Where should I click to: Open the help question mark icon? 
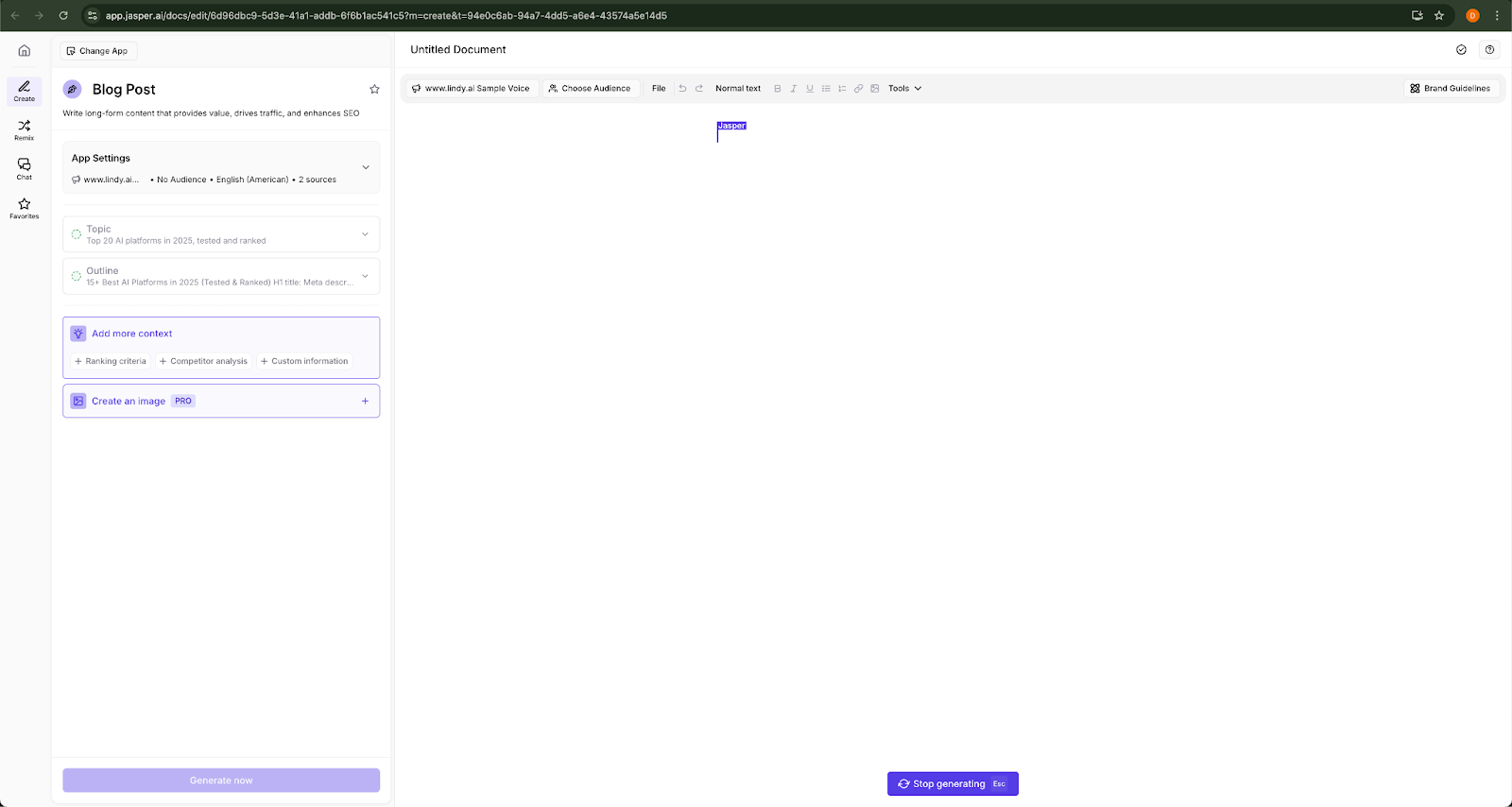[1489, 49]
